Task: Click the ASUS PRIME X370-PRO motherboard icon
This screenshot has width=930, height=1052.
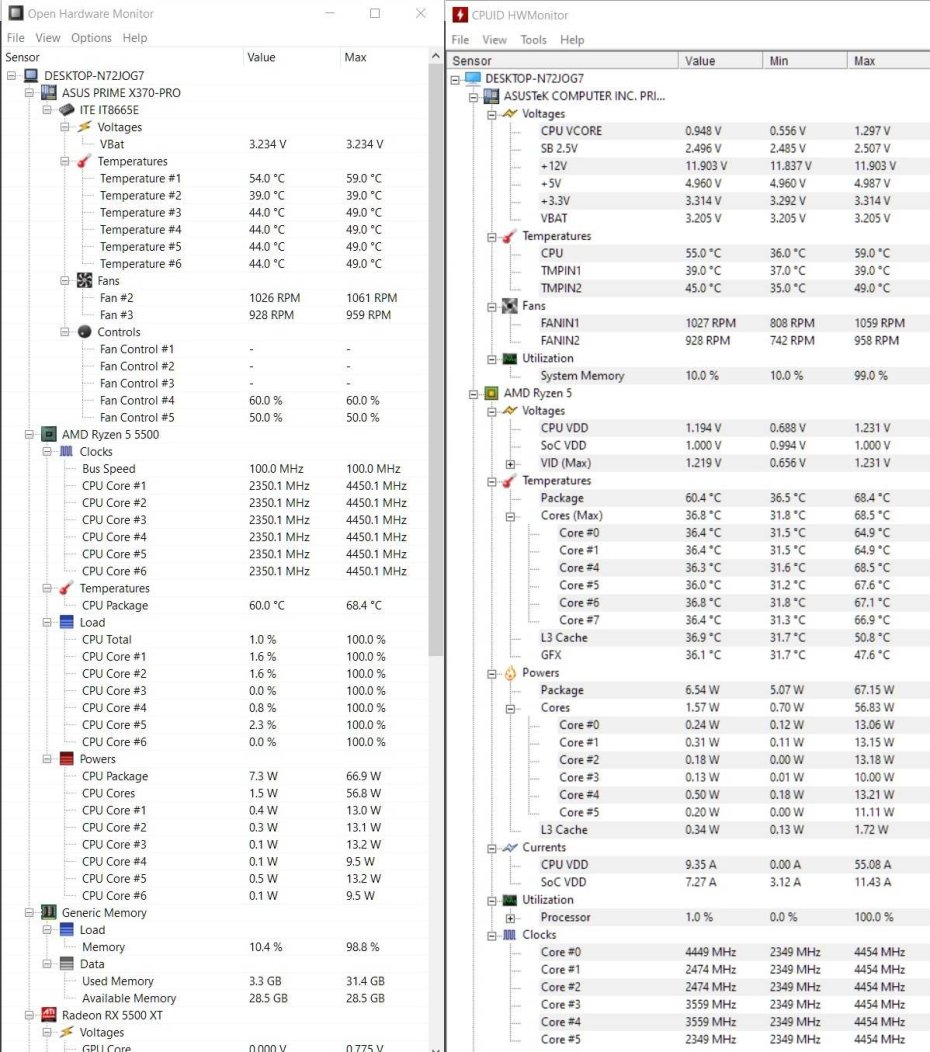Action: coord(48,93)
